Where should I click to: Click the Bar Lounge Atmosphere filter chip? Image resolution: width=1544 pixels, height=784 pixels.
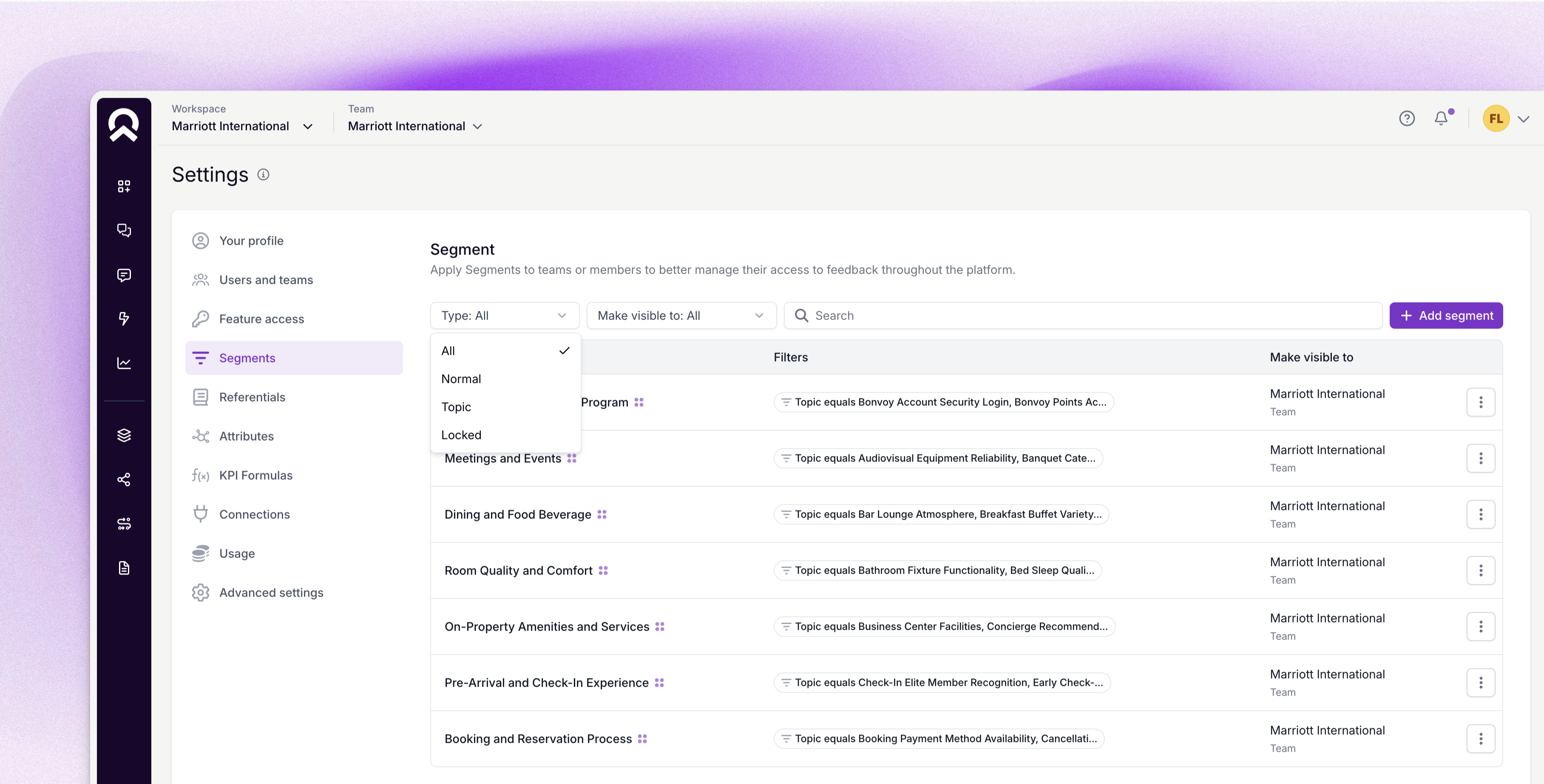coord(941,515)
